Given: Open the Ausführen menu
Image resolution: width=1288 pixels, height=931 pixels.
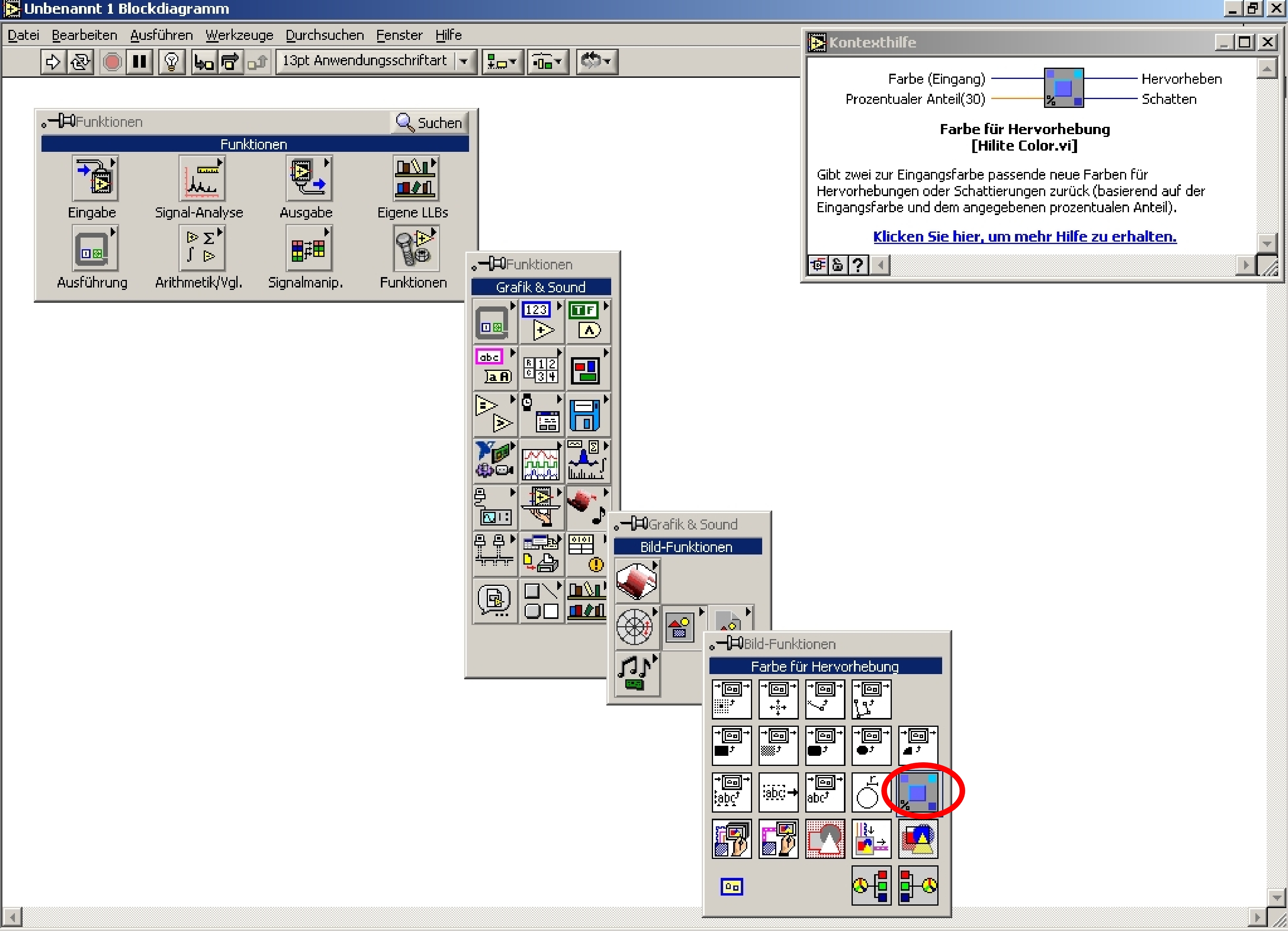Looking at the screenshot, I should [x=161, y=35].
